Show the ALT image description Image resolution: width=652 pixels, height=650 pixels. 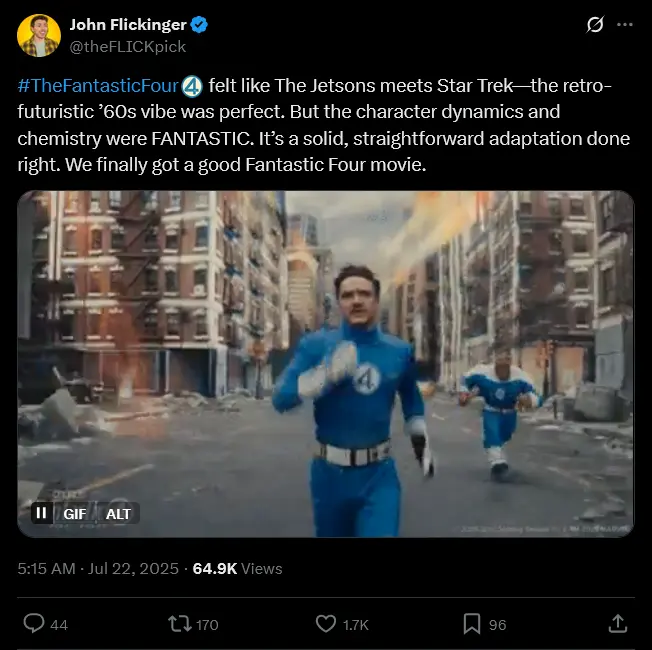point(119,513)
